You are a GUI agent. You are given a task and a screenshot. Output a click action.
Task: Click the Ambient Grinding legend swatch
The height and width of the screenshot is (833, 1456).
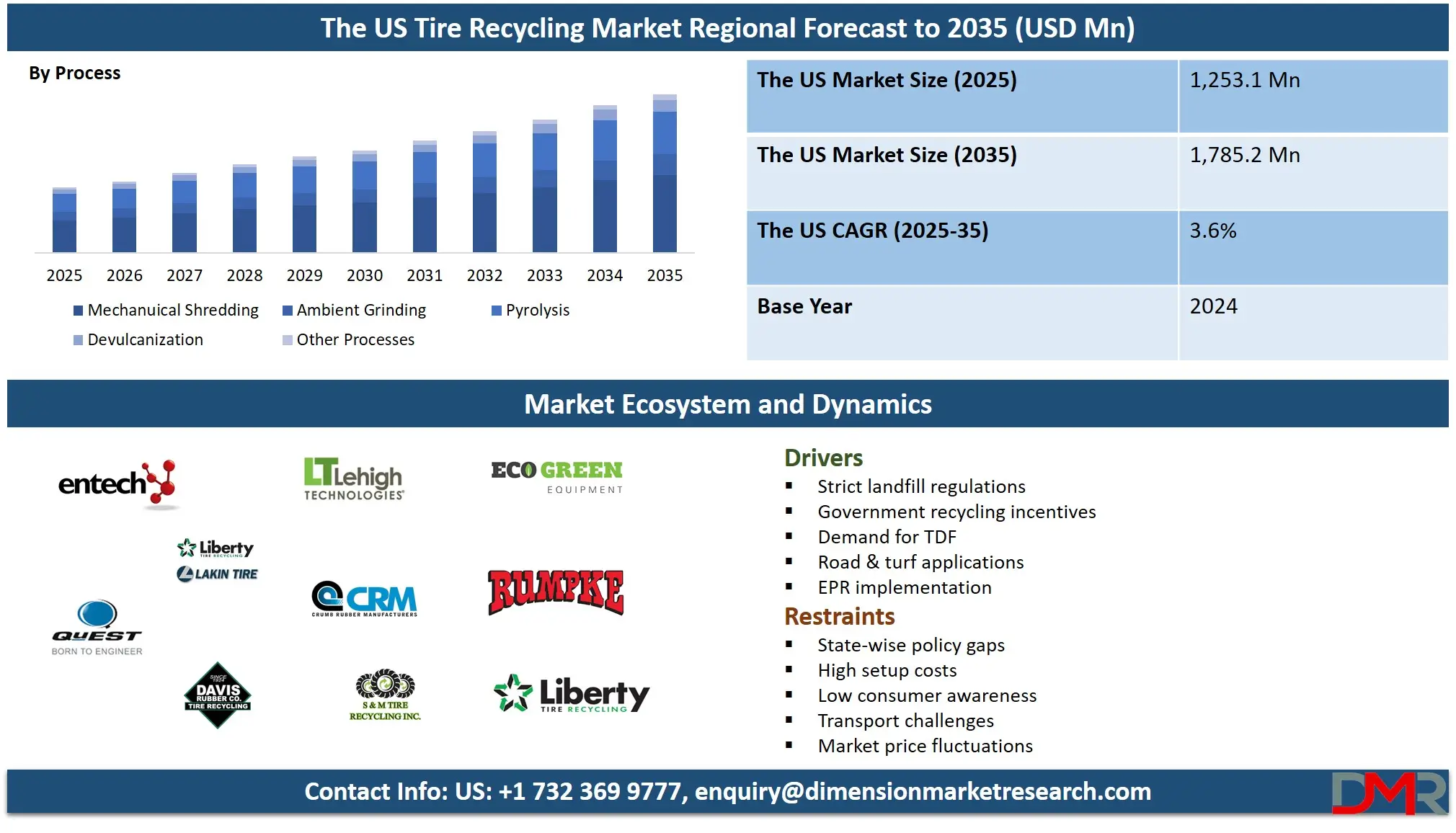coord(287,311)
